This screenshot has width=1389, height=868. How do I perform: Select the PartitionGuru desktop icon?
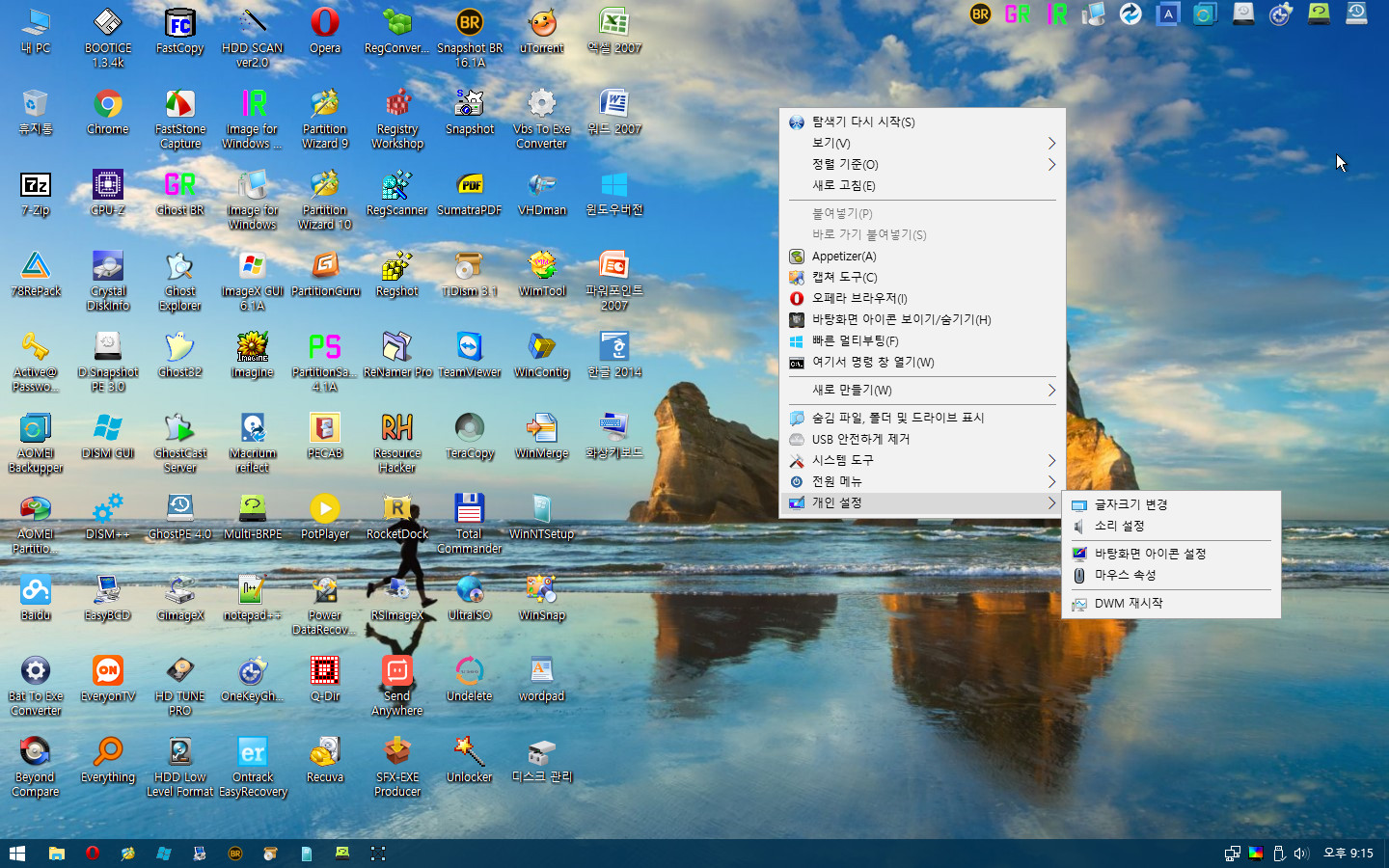click(x=325, y=274)
